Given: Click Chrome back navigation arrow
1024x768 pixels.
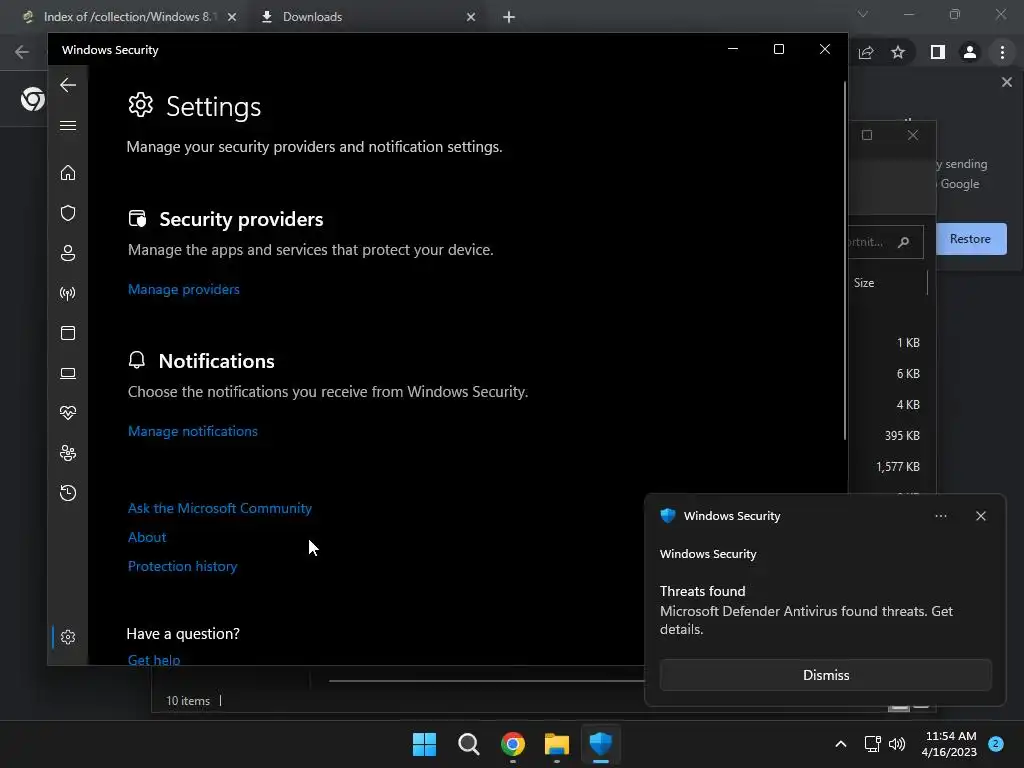Looking at the screenshot, I should (x=22, y=52).
